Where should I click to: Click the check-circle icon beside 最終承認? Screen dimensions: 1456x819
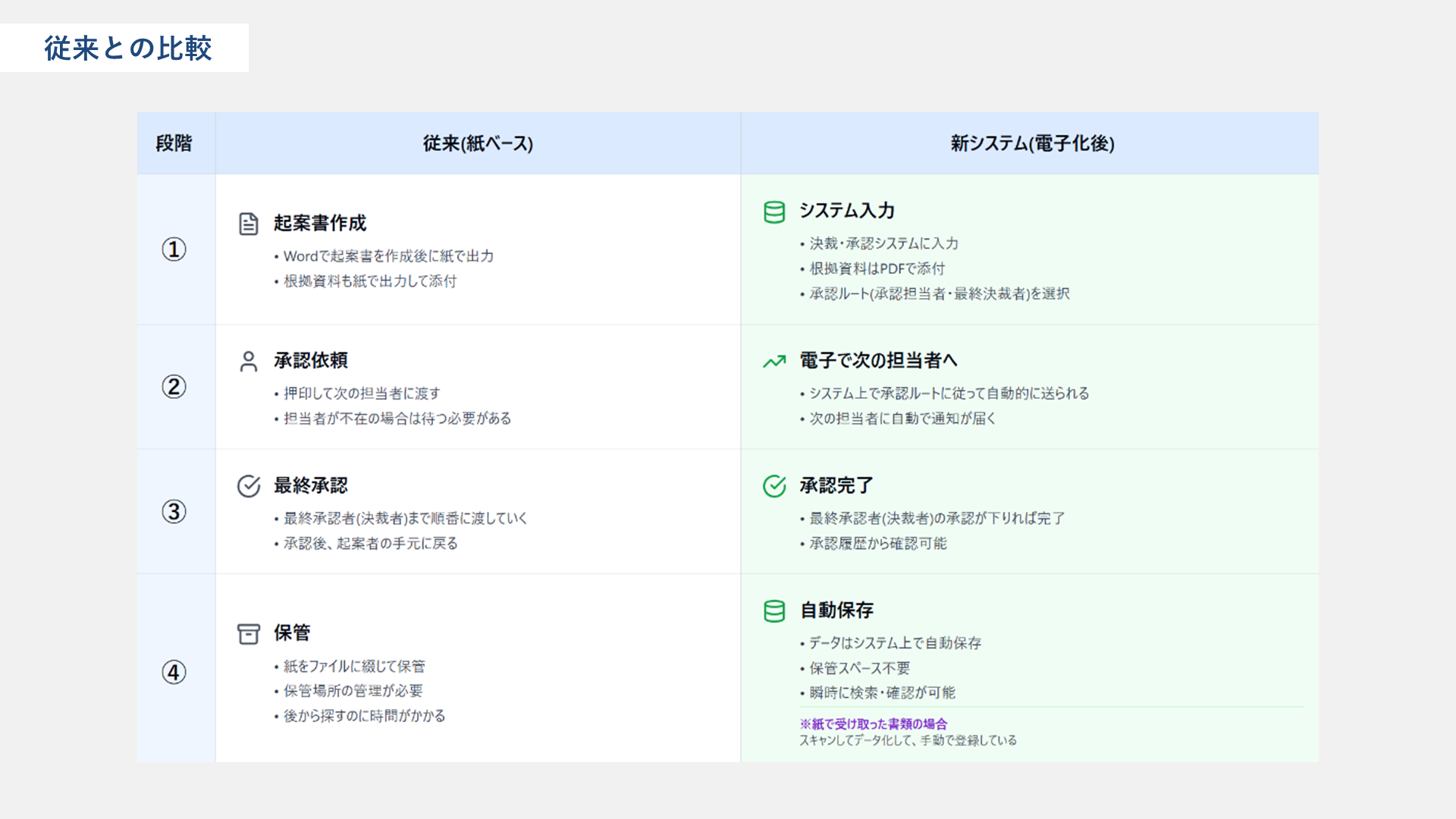click(249, 486)
